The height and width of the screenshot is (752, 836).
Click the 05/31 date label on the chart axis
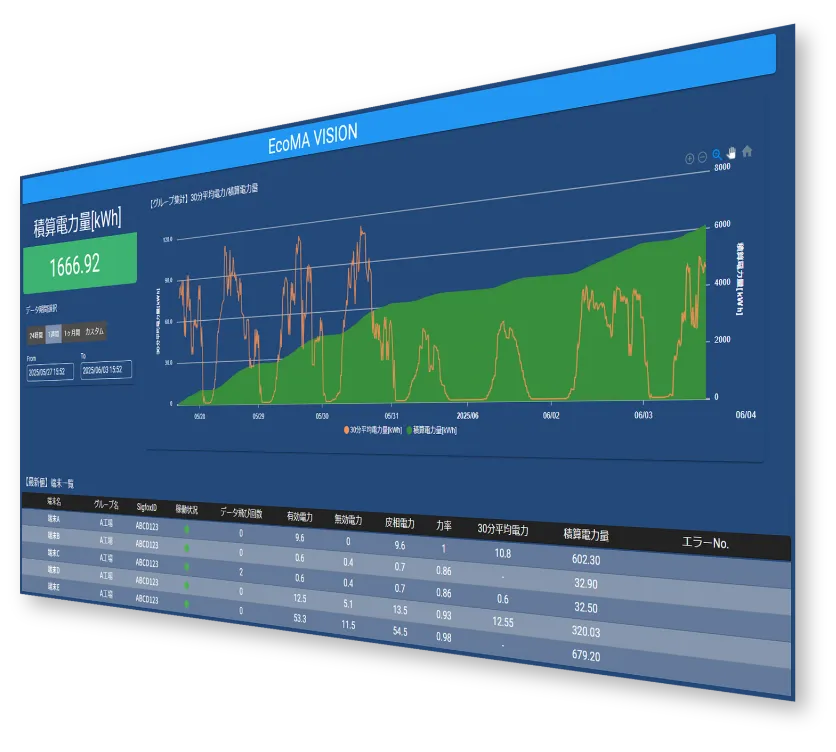(391, 415)
